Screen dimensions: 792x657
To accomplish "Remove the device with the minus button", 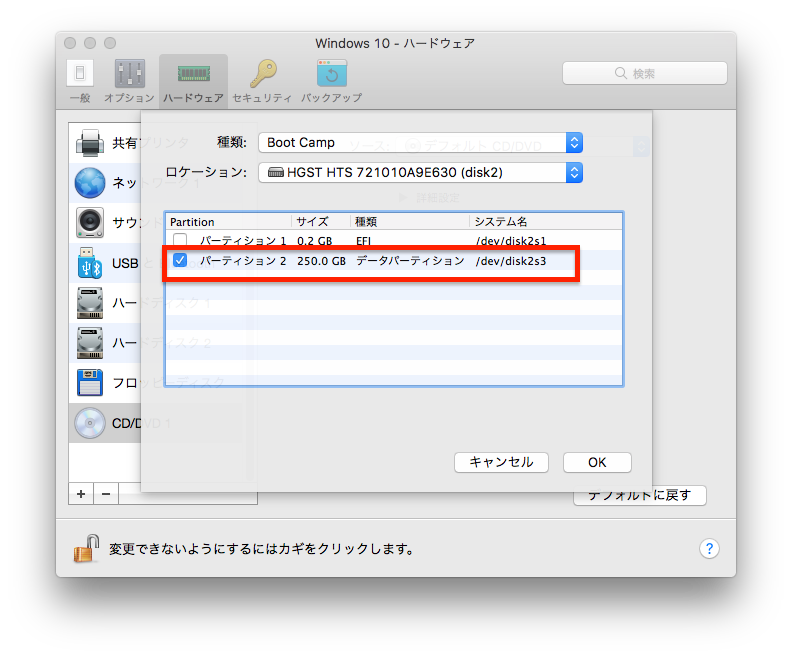I will point(106,494).
